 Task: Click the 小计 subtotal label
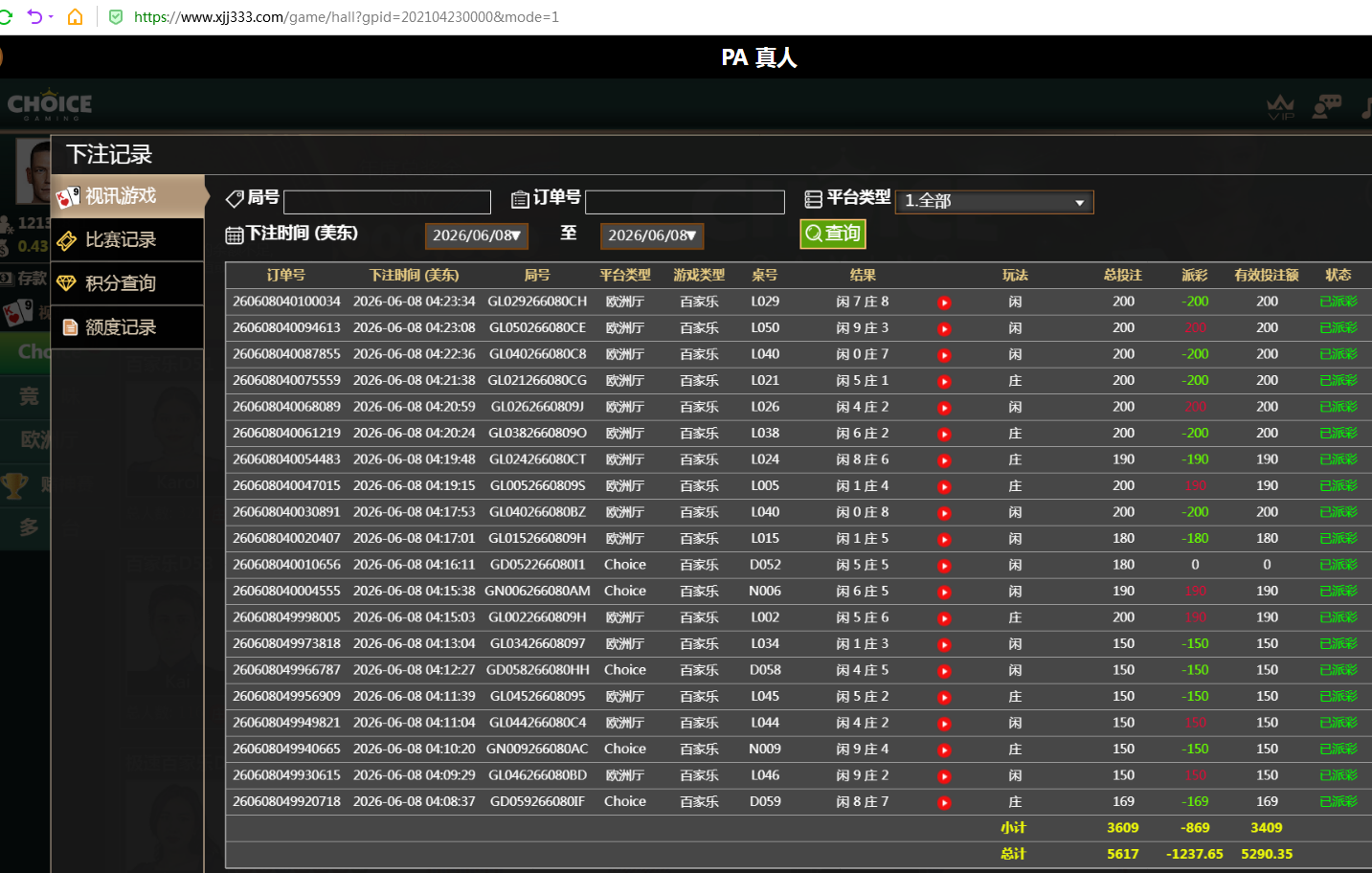click(1013, 827)
